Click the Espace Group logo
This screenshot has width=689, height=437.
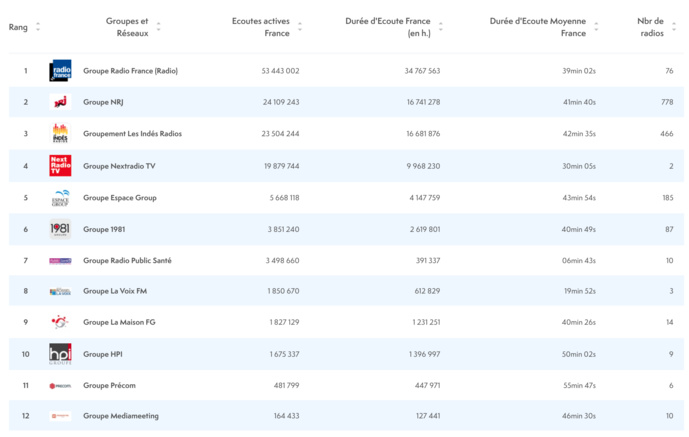click(x=60, y=198)
